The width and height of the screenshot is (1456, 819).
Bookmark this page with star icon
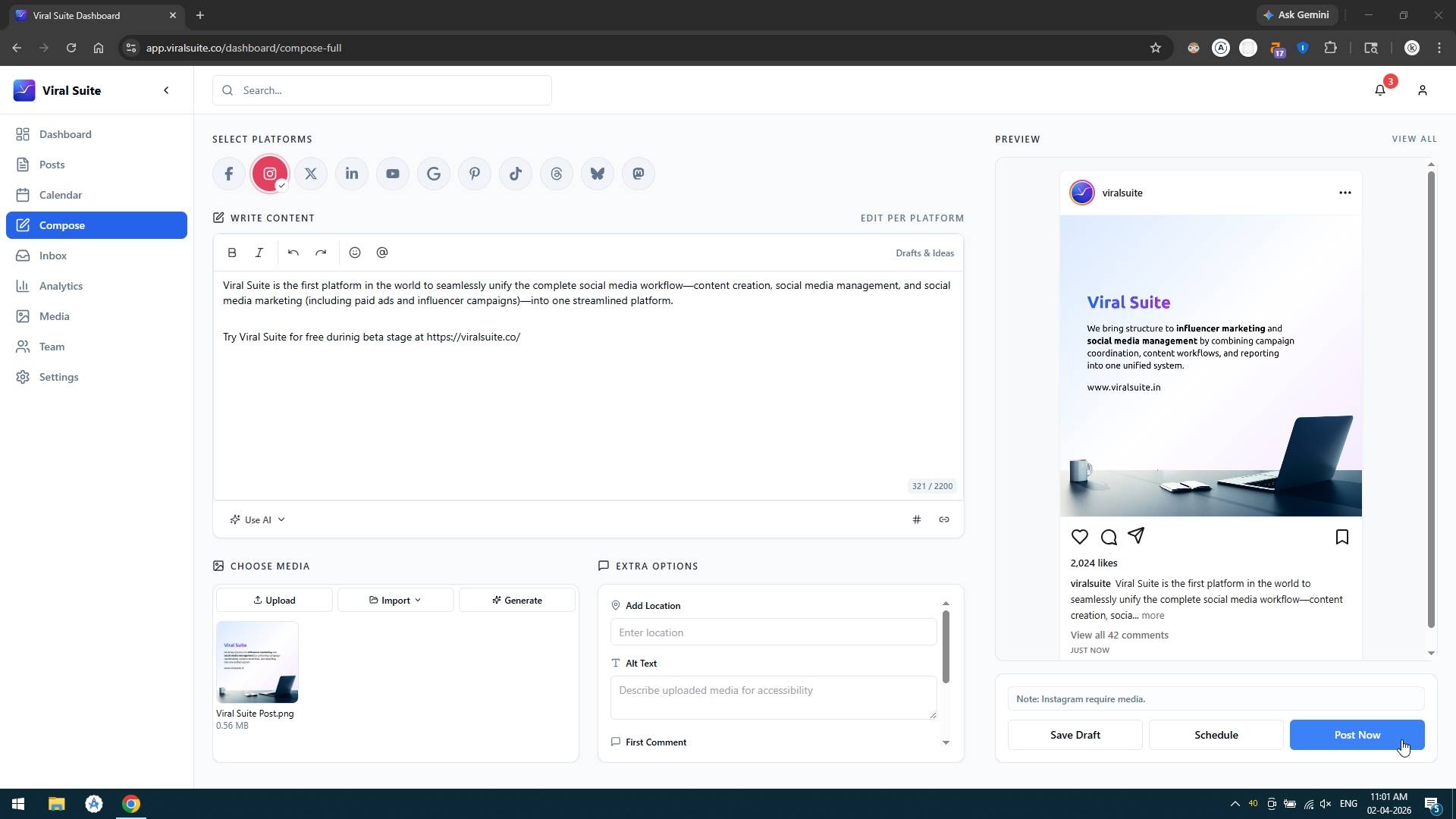tap(1156, 48)
